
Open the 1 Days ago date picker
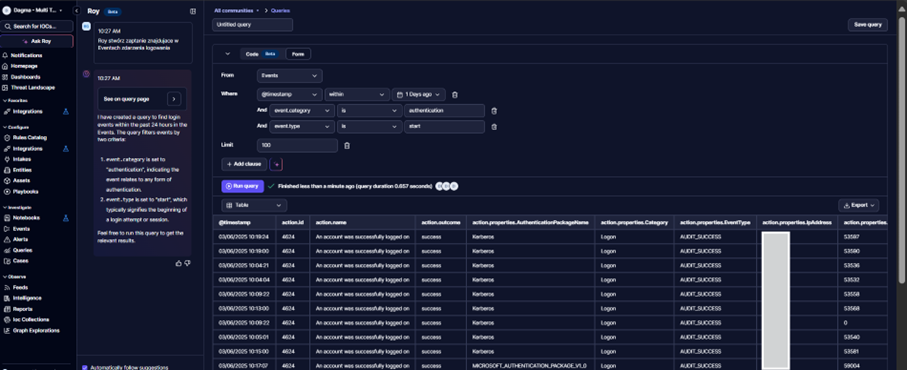419,94
